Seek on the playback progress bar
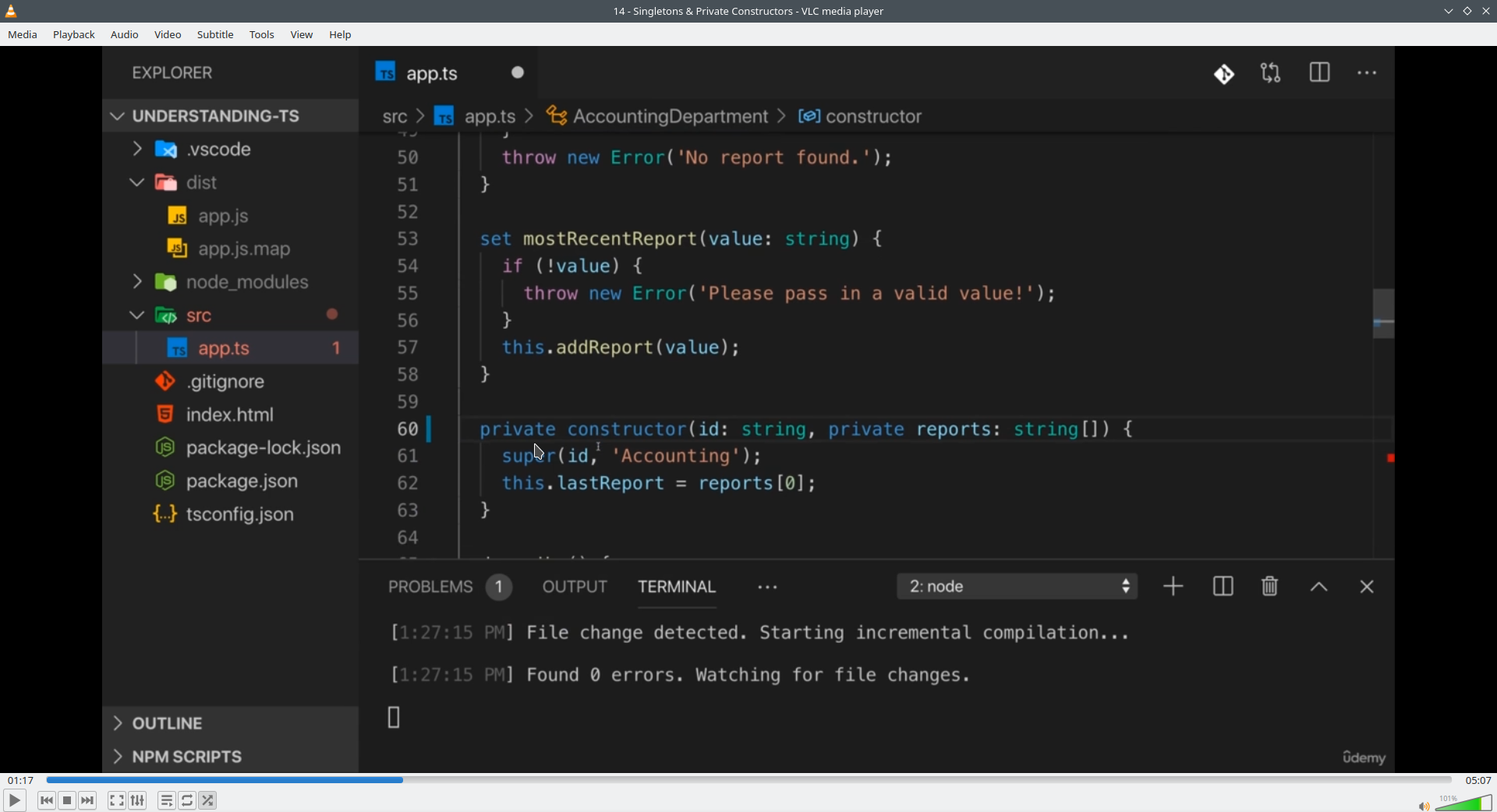The image size is (1497, 812). [x=748, y=780]
